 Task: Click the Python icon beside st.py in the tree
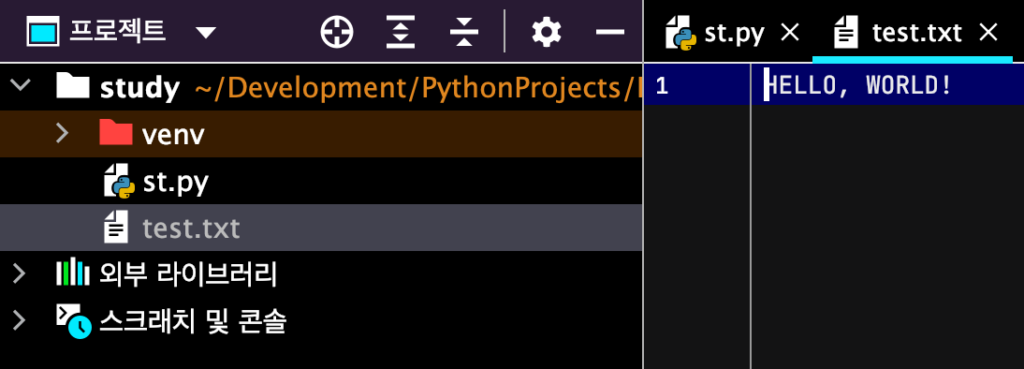[120, 181]
